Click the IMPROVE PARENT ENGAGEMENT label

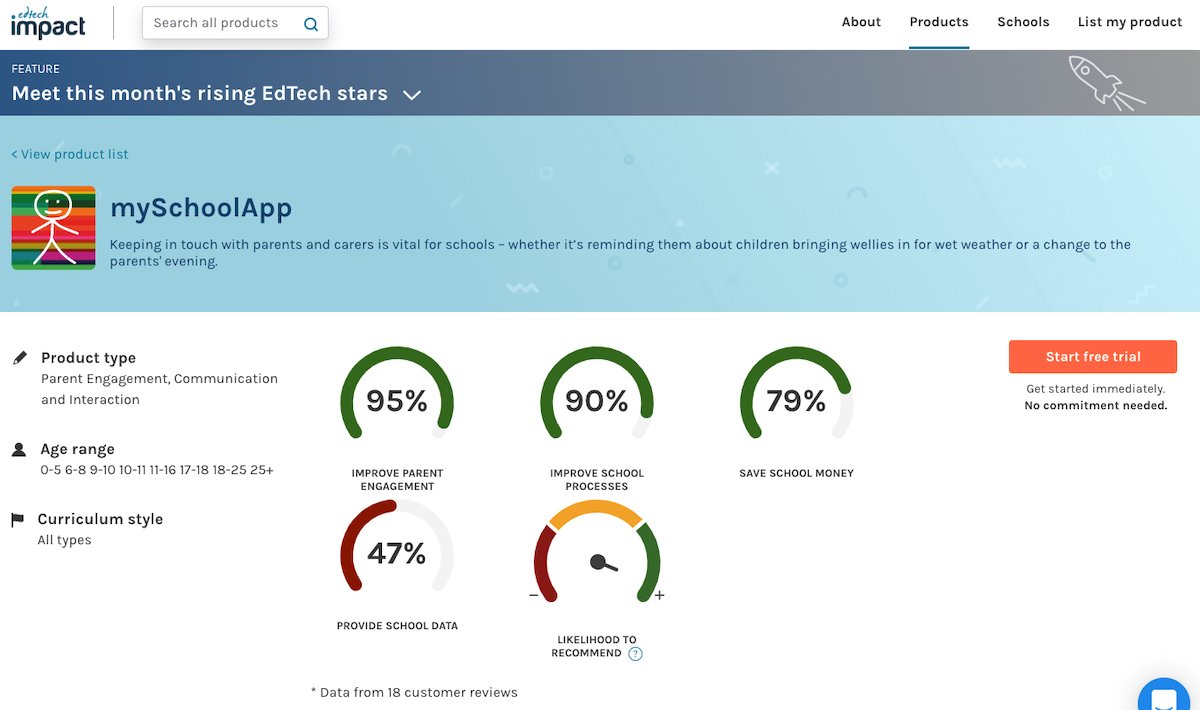pyautogui.click(x=397, y=480)
